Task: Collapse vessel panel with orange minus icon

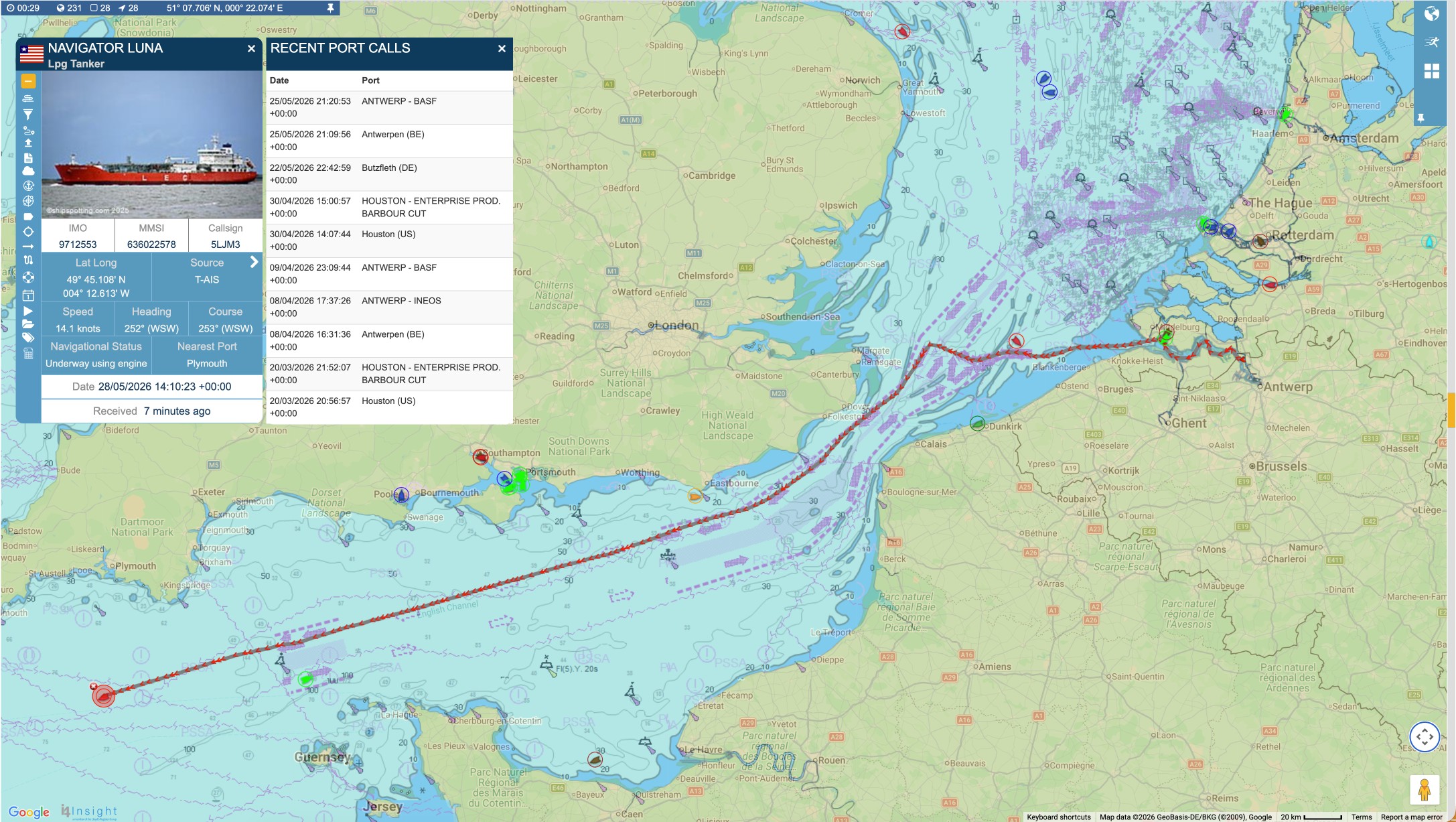Action: (x=28, y=82)
